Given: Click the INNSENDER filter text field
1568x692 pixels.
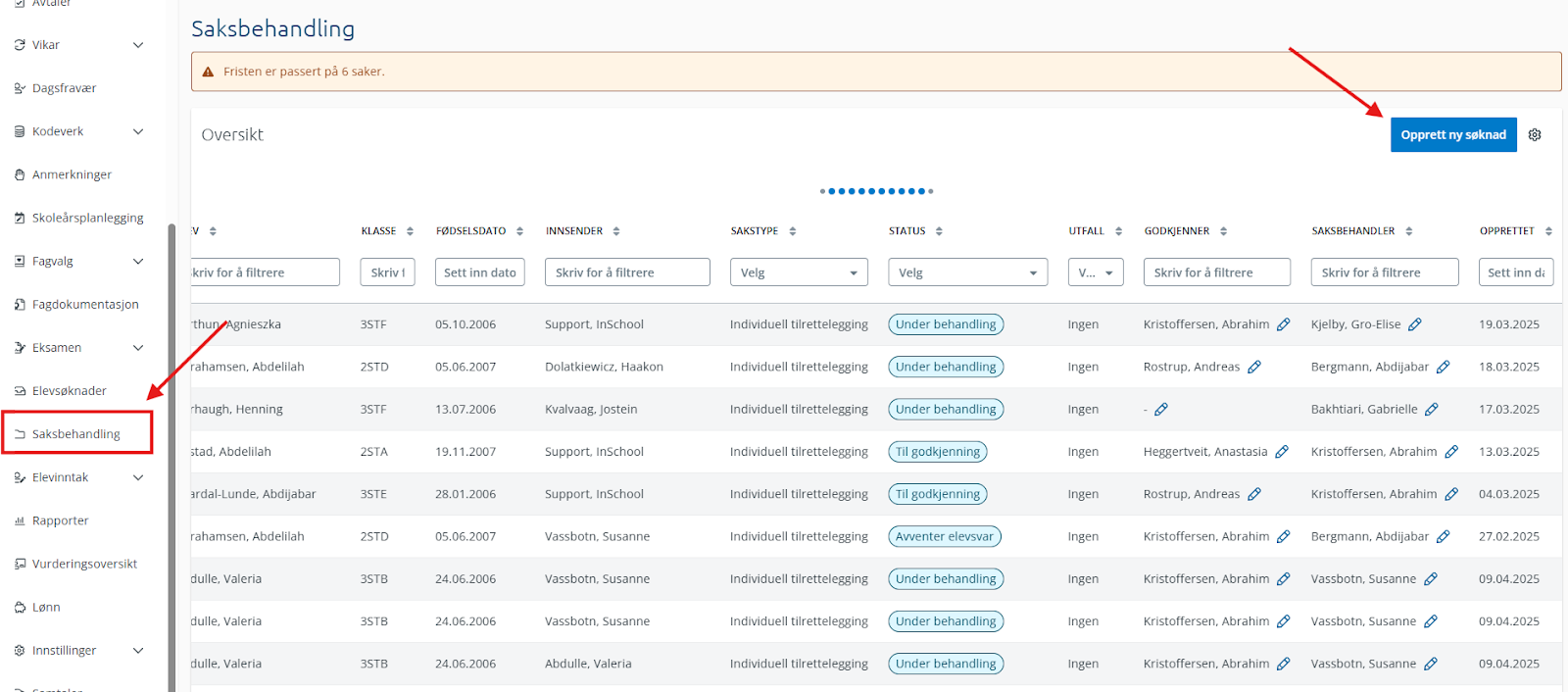Looking at the screenshot, I should pos(627,272).
